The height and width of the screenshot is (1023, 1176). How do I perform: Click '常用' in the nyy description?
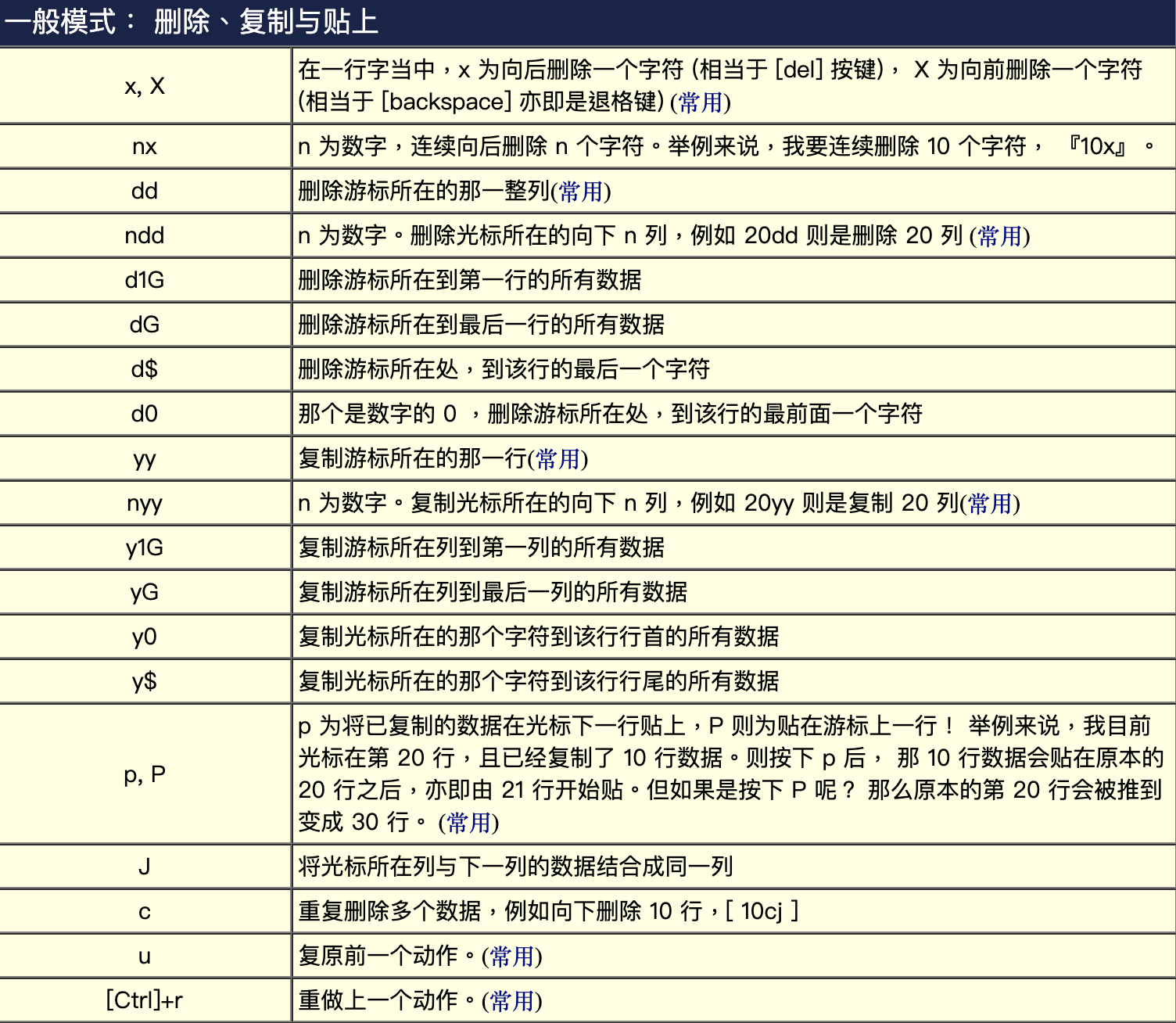pyautogui.click(x=990, y=504)
